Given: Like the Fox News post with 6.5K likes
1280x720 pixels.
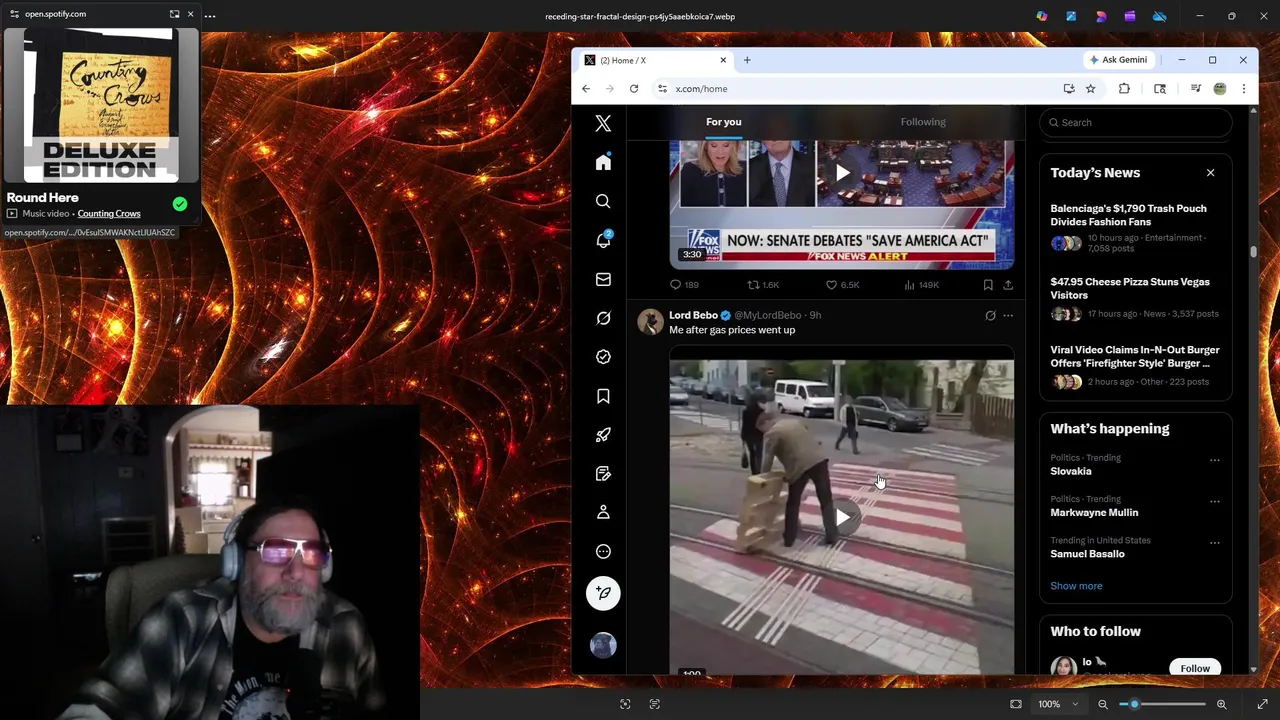Looking at the screenshot, I should (842, 285).
